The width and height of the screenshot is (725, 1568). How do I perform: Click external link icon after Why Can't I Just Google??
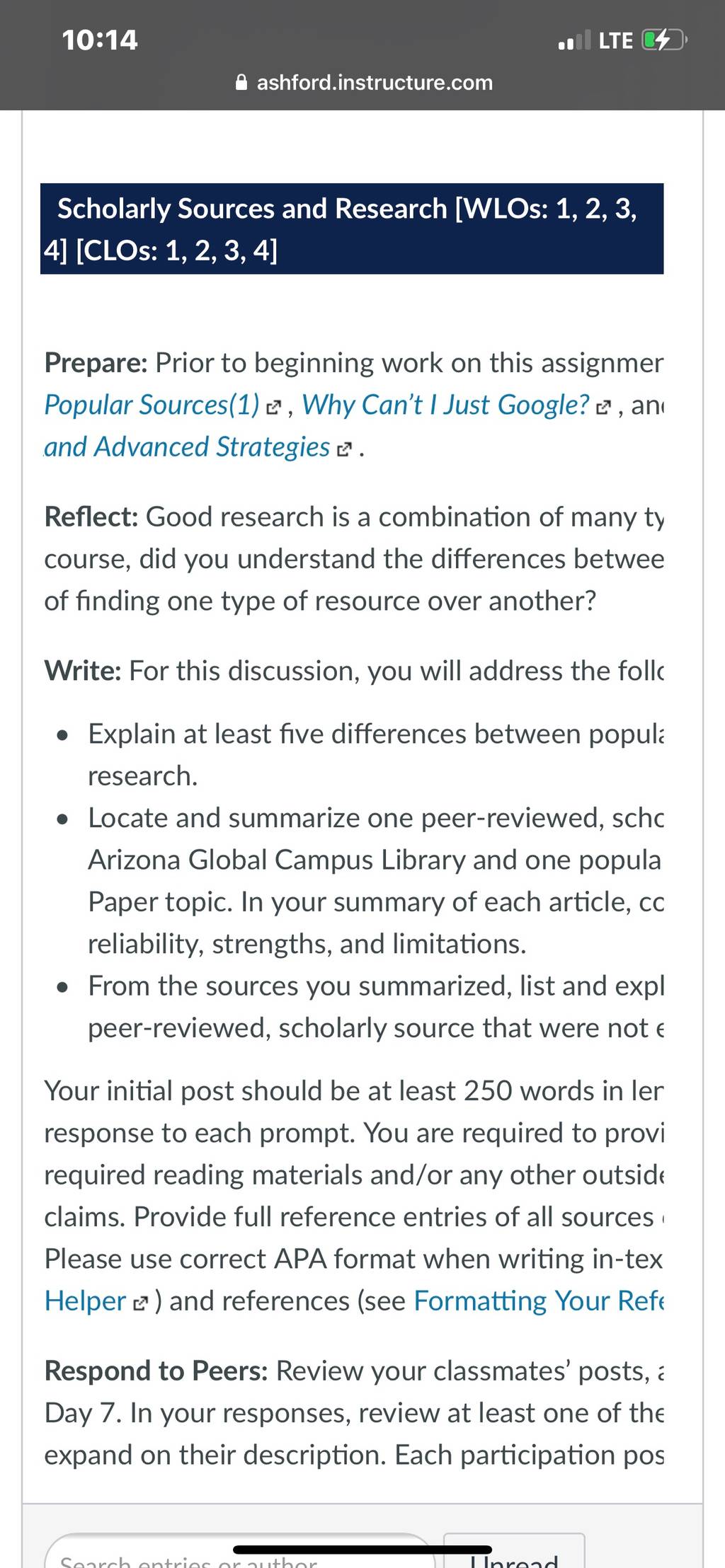[x=603, y=408]
